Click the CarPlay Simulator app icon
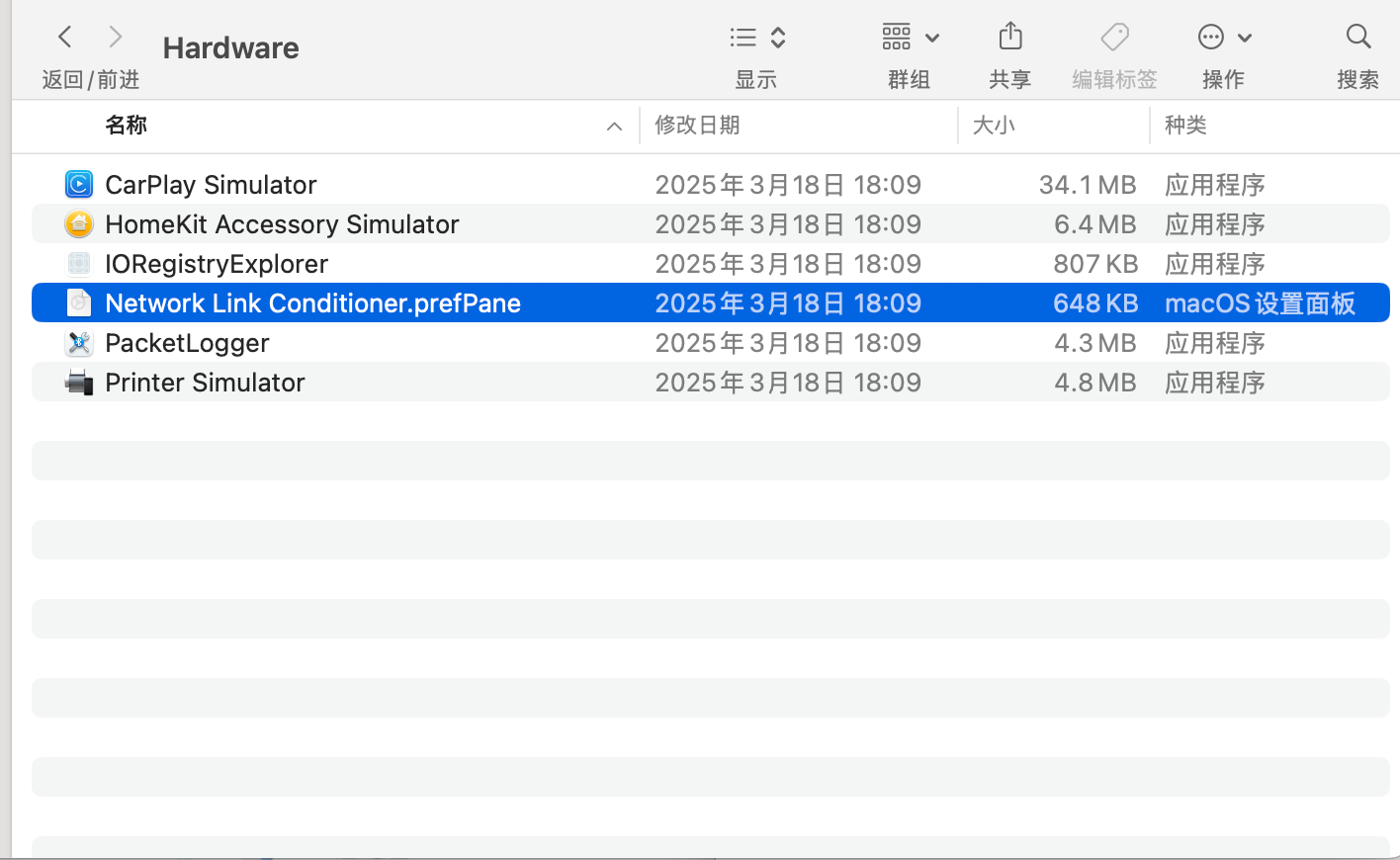The image size is (1400, 860). (79, 184)
